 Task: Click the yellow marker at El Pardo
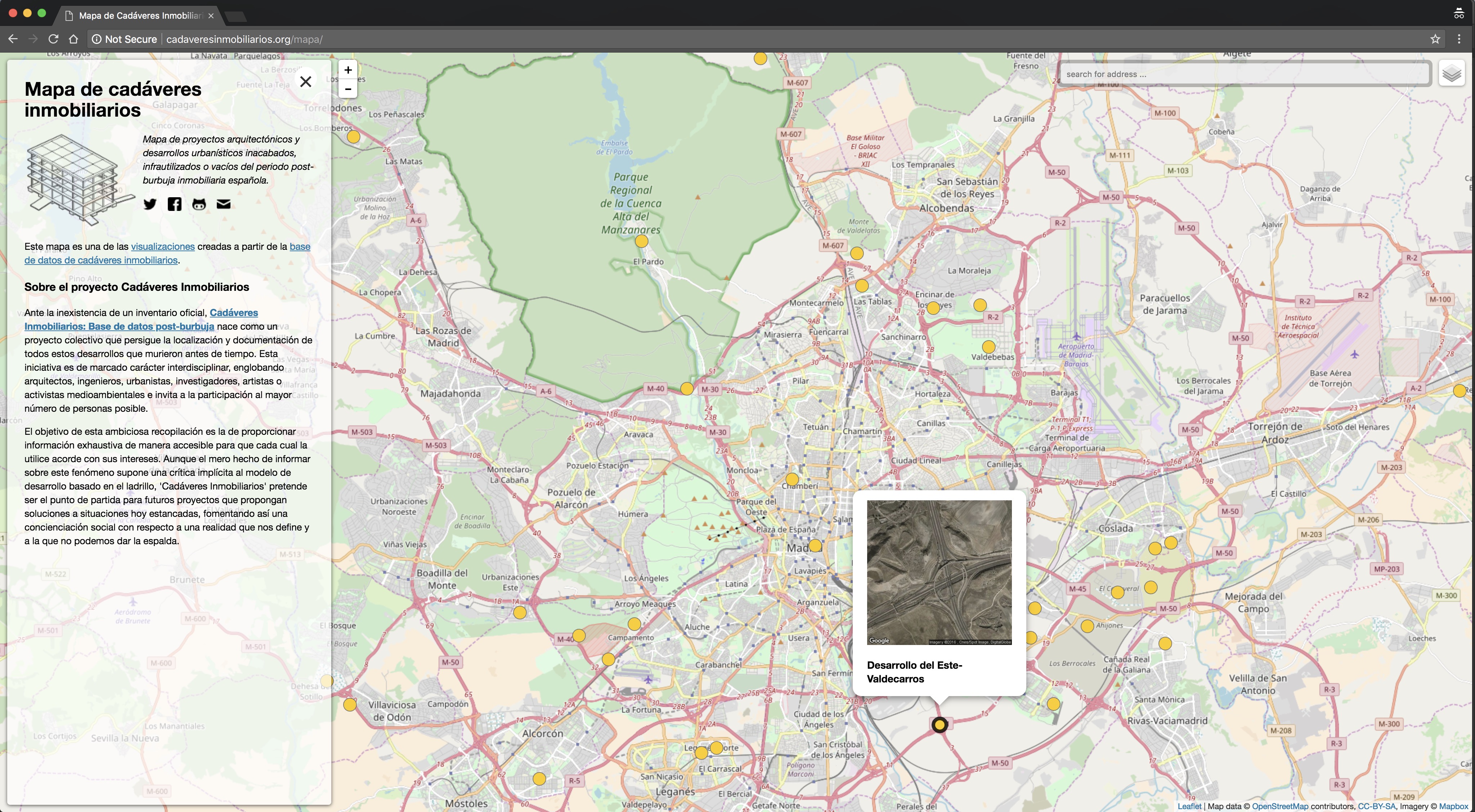point(641,242)
